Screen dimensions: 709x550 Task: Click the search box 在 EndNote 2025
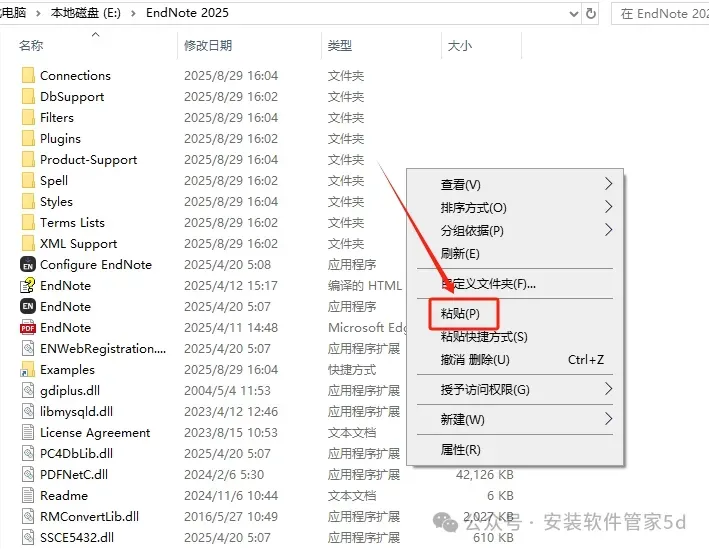(660, 14)
